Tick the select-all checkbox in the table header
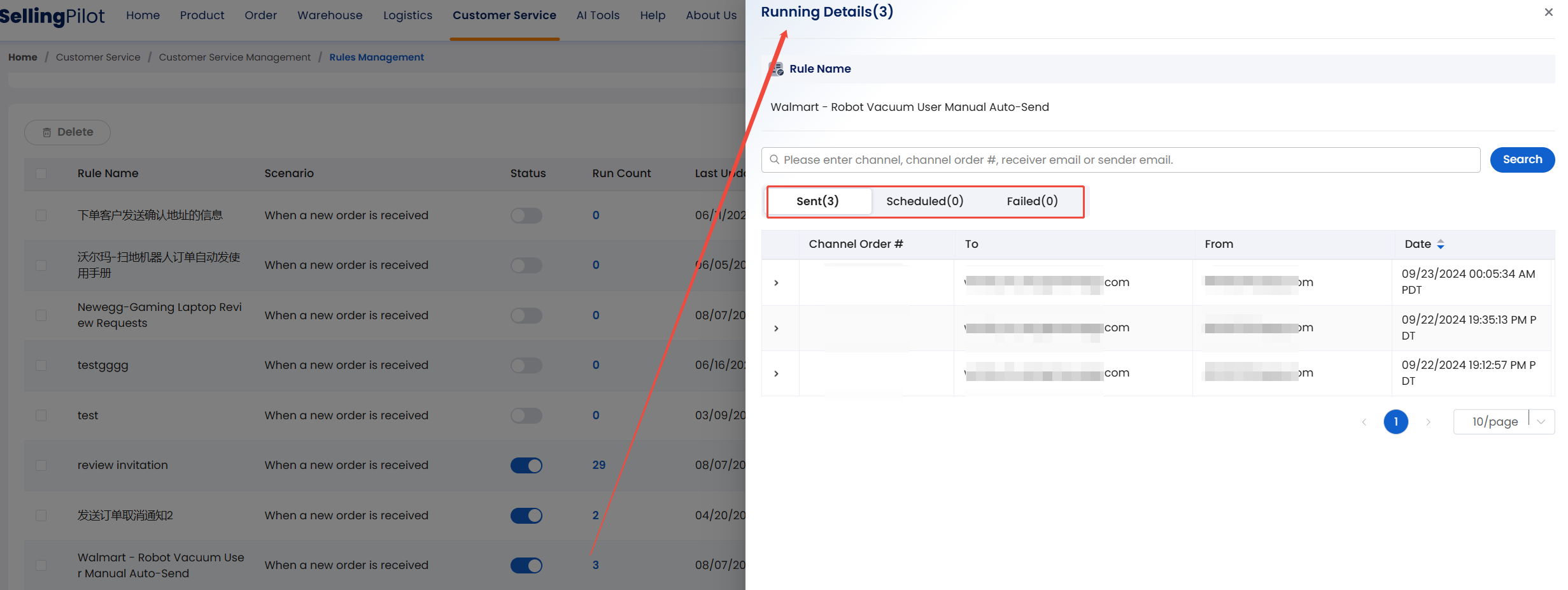Image resolution: width=1568 pixels, height=590 pixels. click(x=41, y=173)
